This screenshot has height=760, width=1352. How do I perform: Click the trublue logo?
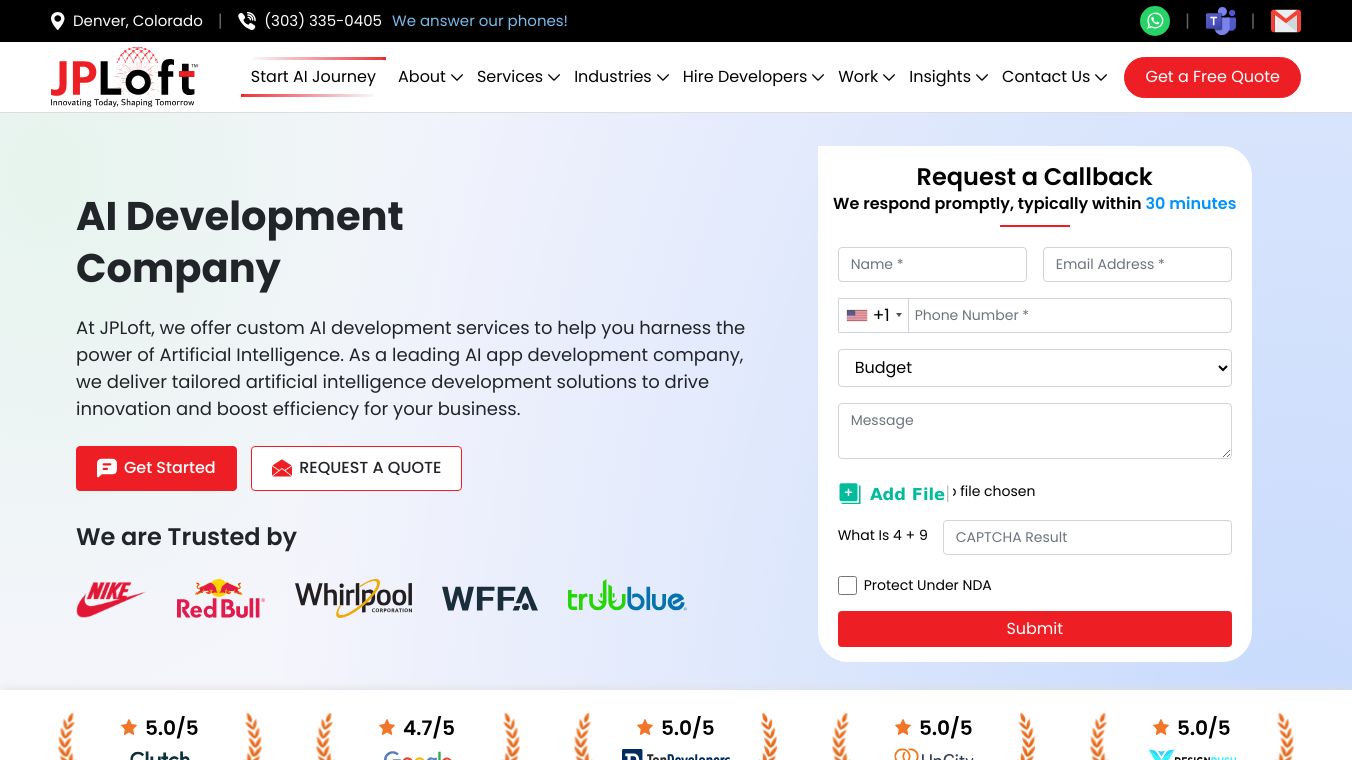(627, 597)
